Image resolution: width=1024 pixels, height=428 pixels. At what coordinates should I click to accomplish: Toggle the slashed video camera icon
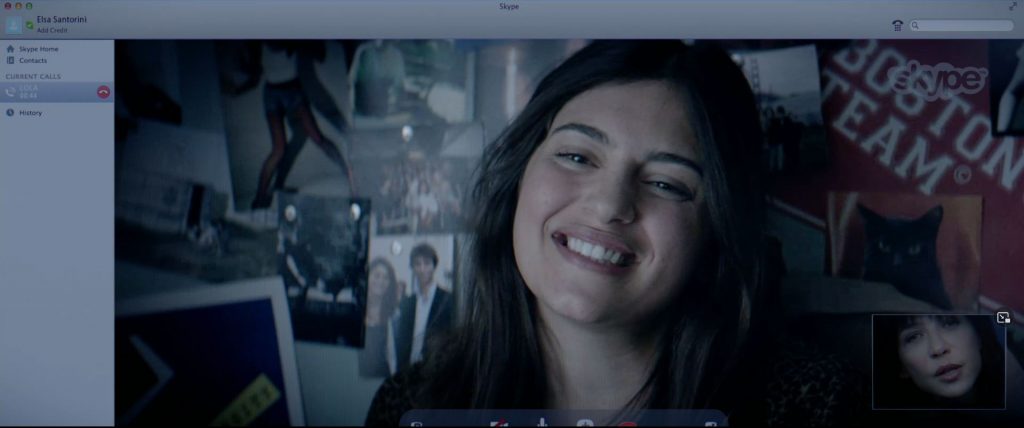[x=498, y=423]
